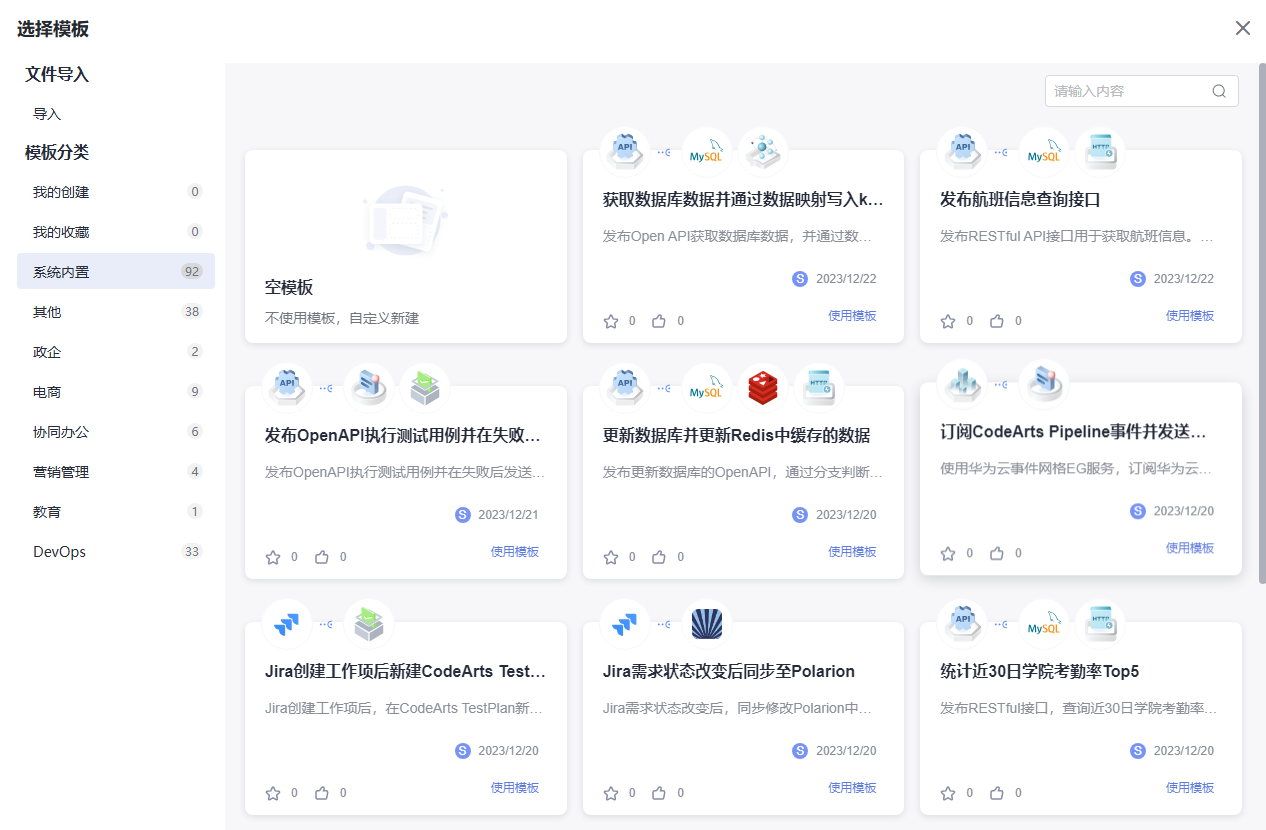Like the 更新数据库并更新Redis template
1266x830 pixels.
(x=659, y=557)
